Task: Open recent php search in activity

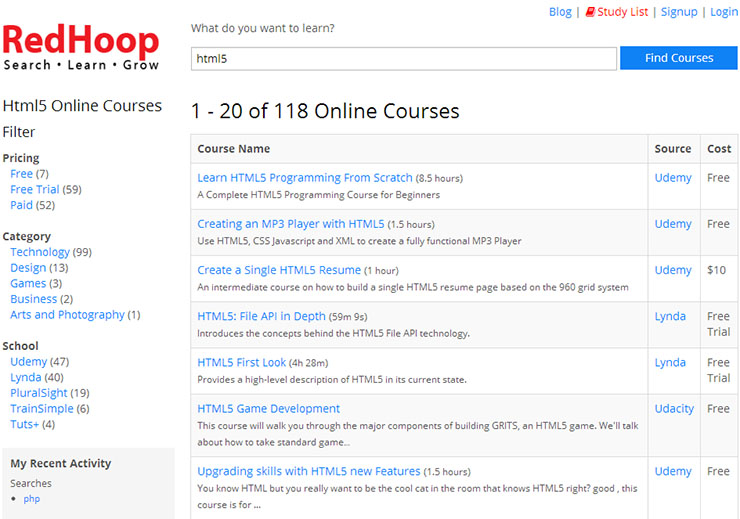Action: [32, 498]
